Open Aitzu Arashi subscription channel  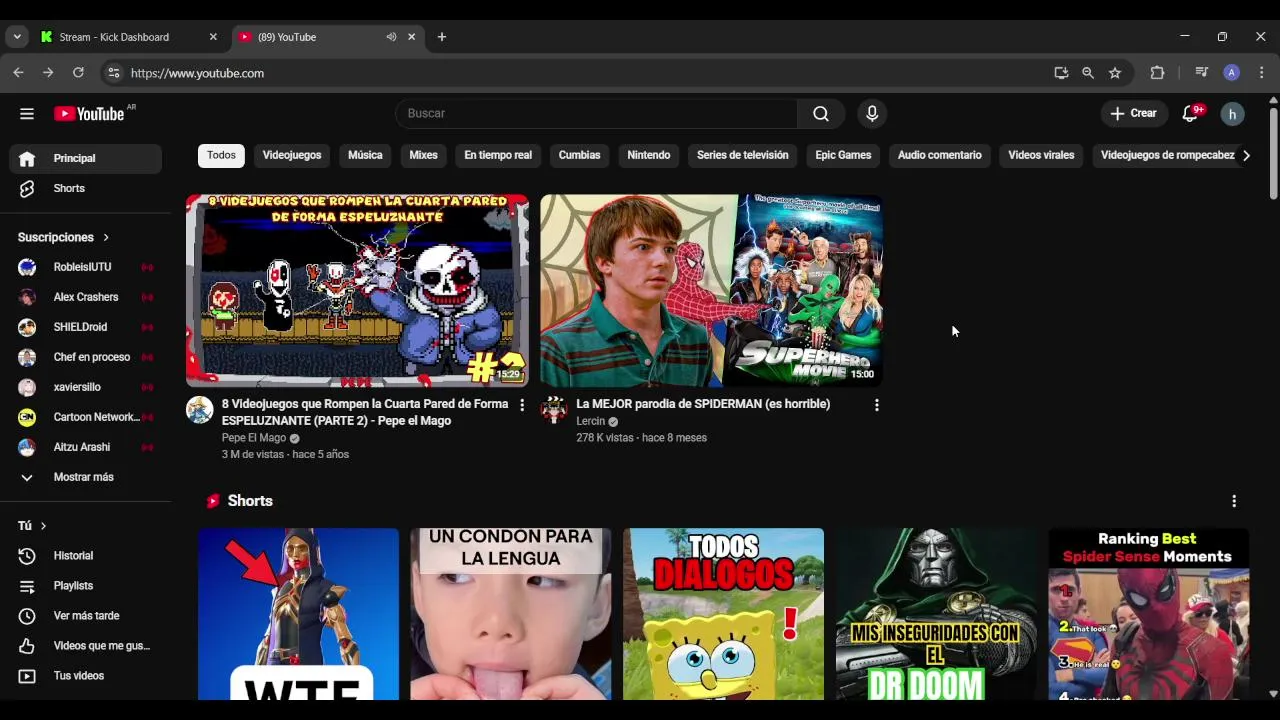[85, 447]
